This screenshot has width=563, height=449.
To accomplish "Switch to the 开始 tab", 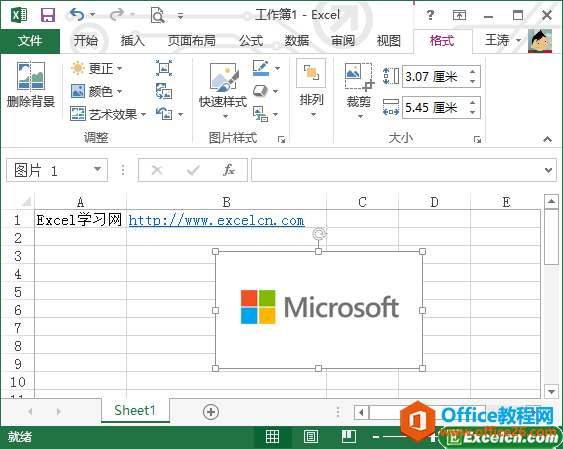I will pyautogui.click(x=85, y=41).
